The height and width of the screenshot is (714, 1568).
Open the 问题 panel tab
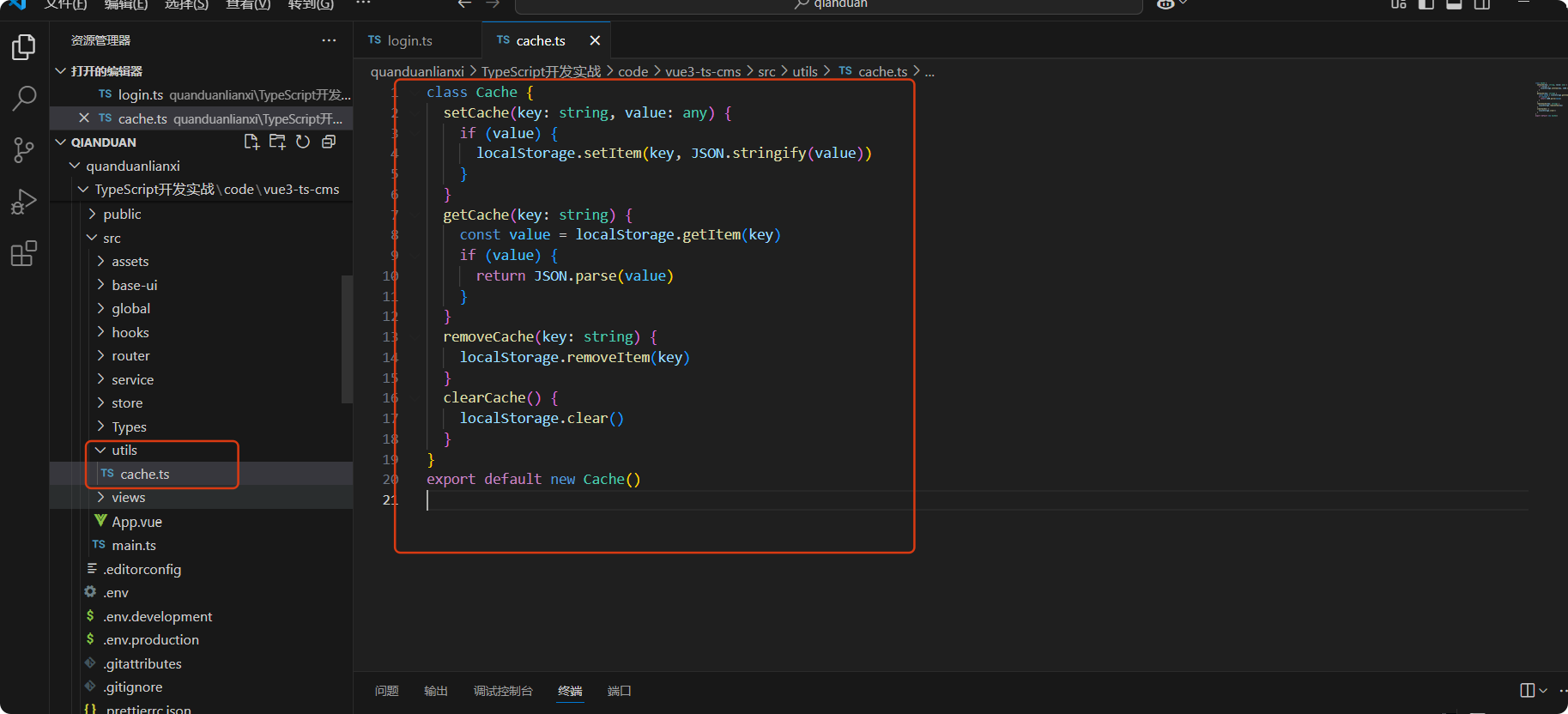387,691
